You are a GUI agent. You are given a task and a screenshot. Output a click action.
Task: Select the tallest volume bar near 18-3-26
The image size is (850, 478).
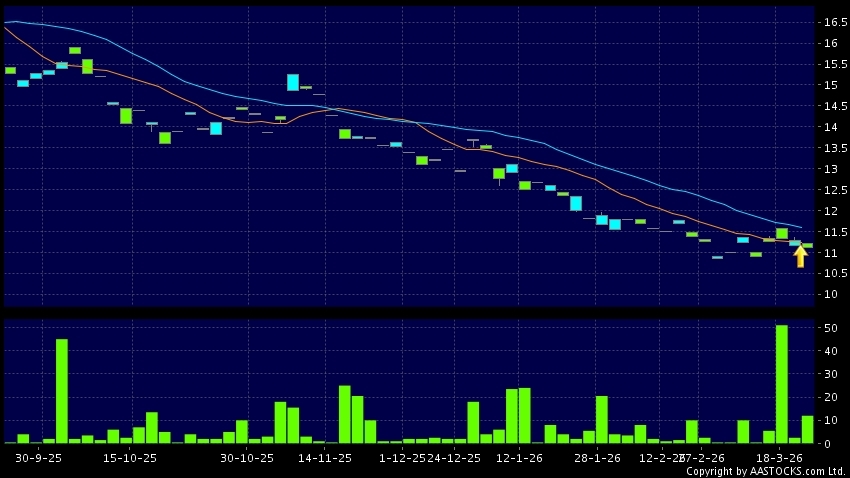pos(781,384)
